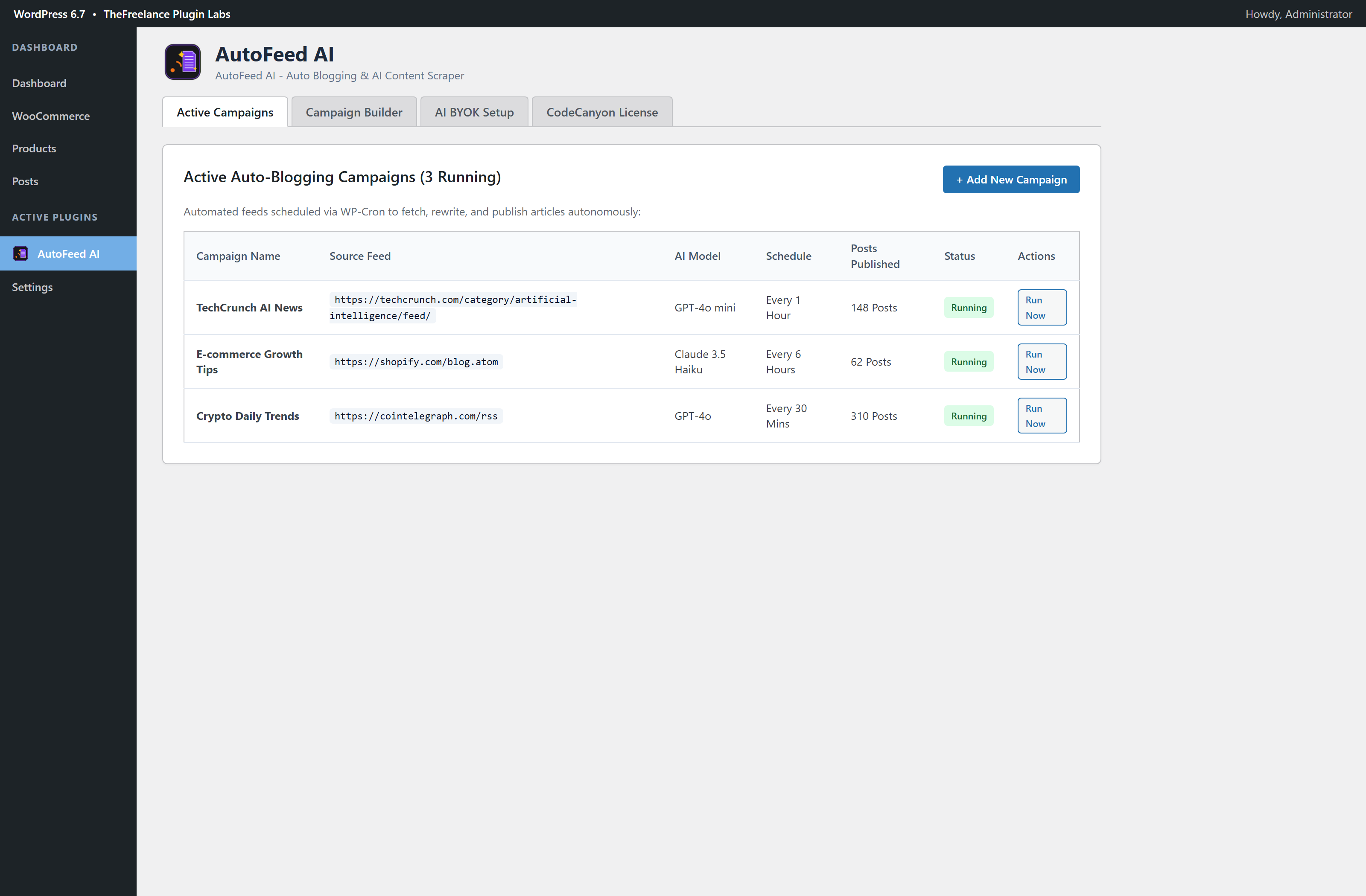Click the Claude 3.5 Haiku model cell
The height and width of the screenshot is (896, 1366).
(700, 361)
